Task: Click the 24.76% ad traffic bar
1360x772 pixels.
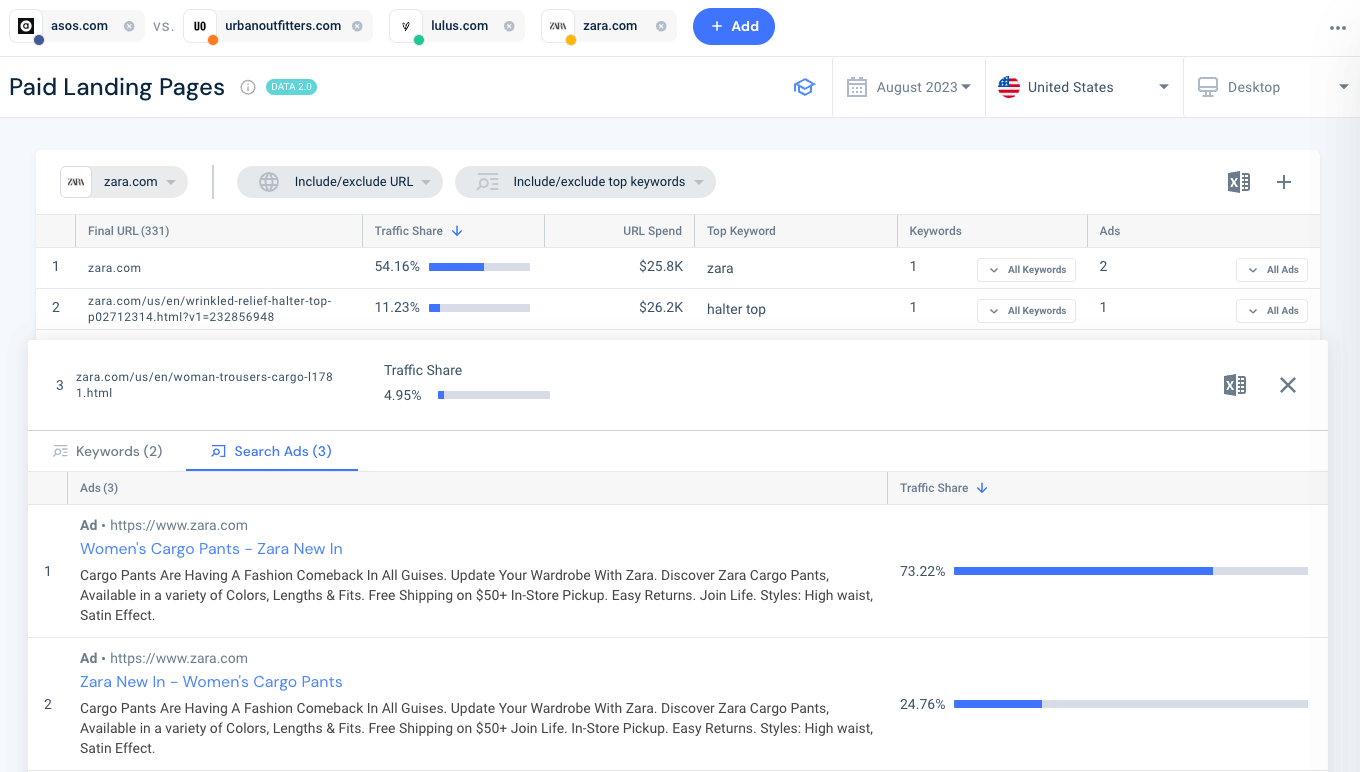Action: coord(1131,704)
